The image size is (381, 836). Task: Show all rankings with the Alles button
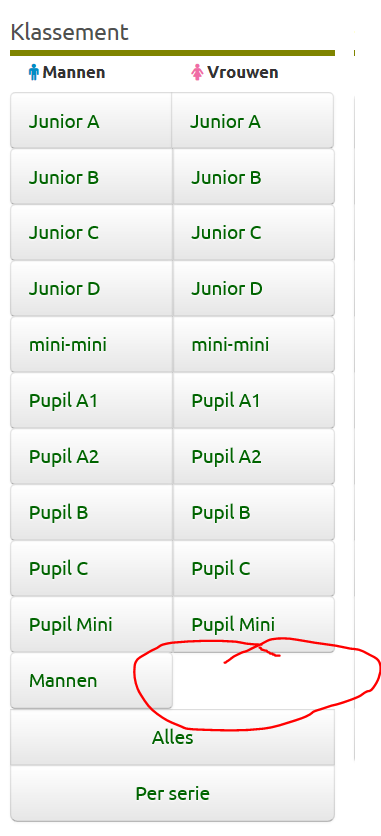(173, 737)
